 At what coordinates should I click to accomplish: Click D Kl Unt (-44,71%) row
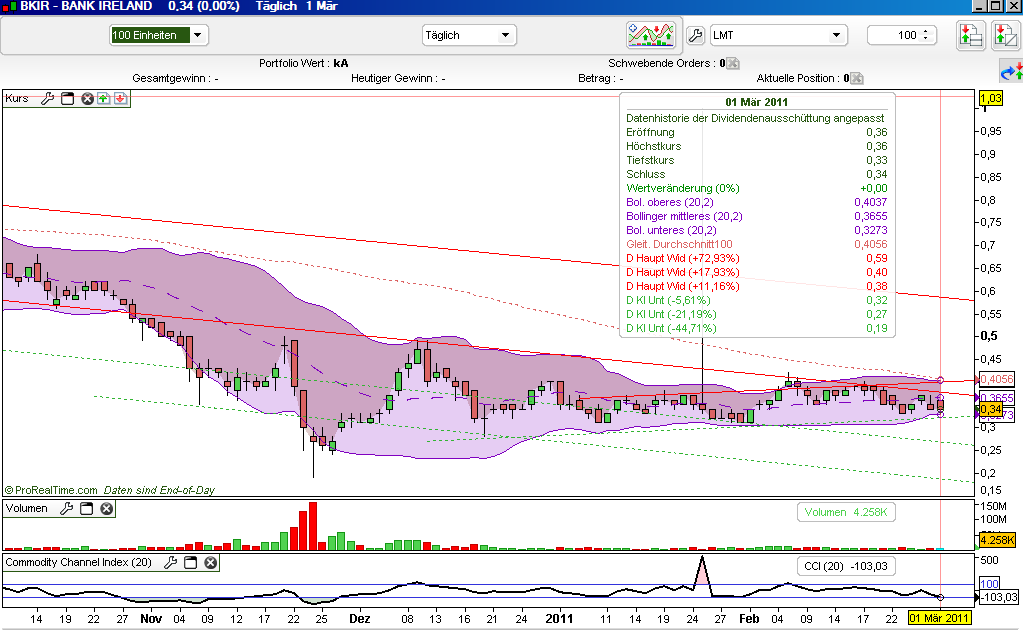757,328
